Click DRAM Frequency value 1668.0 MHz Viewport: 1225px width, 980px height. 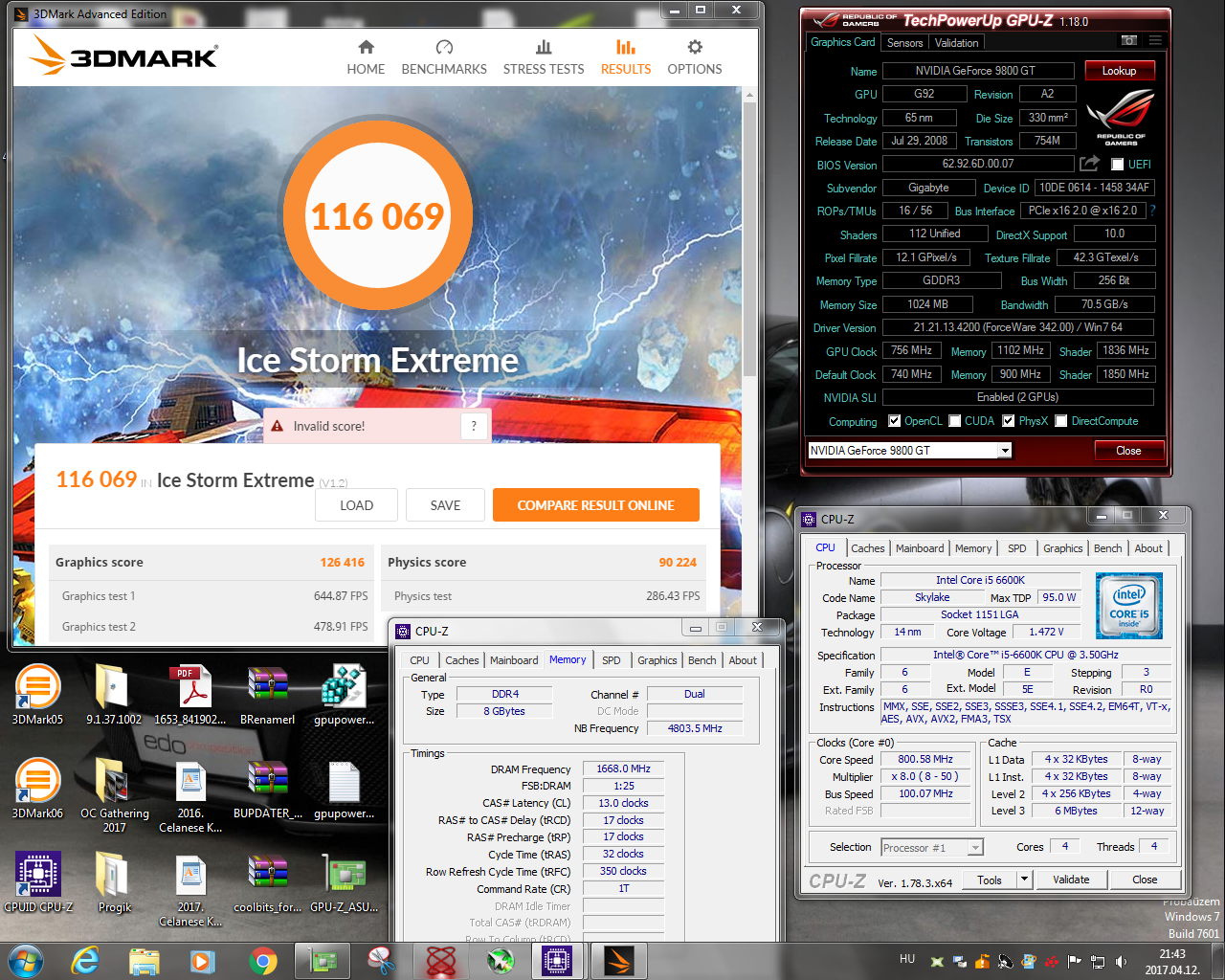tap(623, 768)
